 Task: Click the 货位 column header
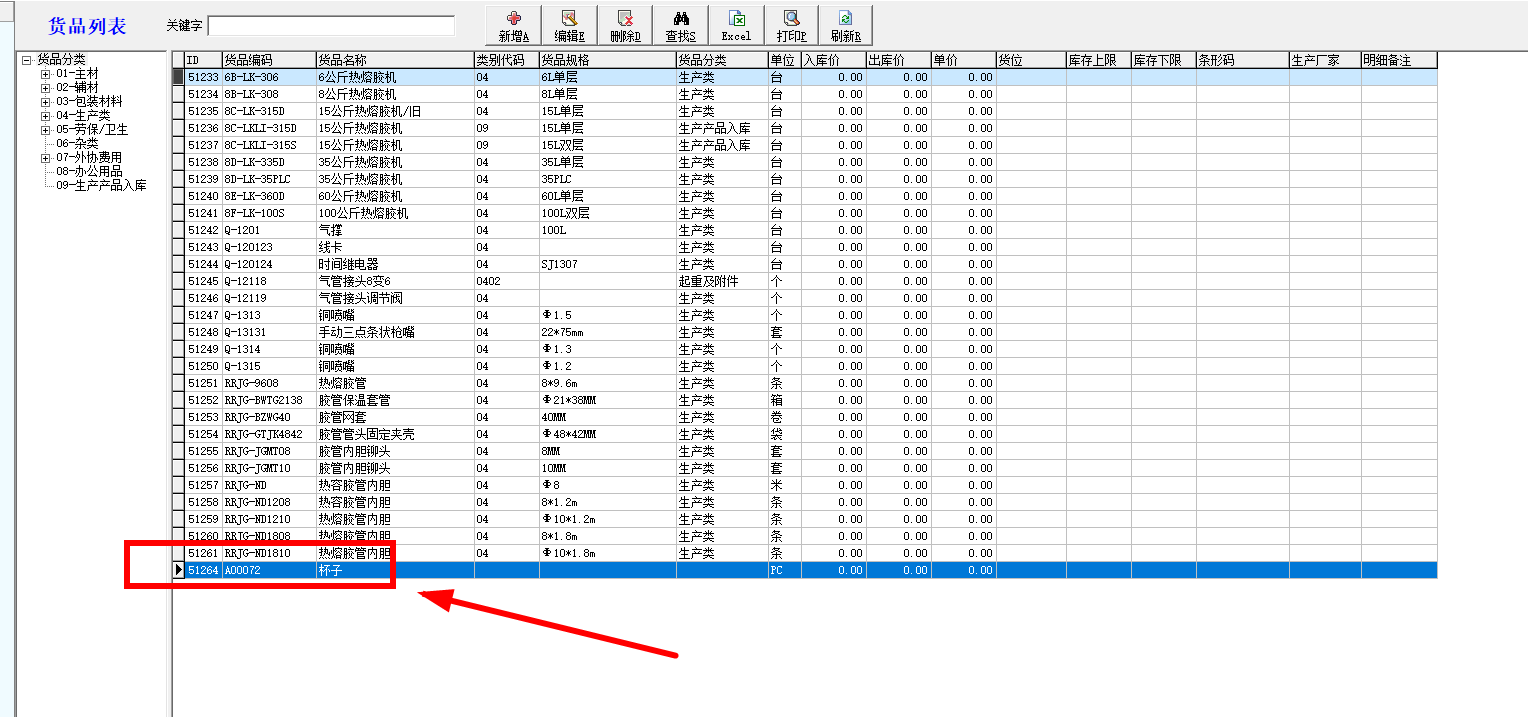(1031, 60)
